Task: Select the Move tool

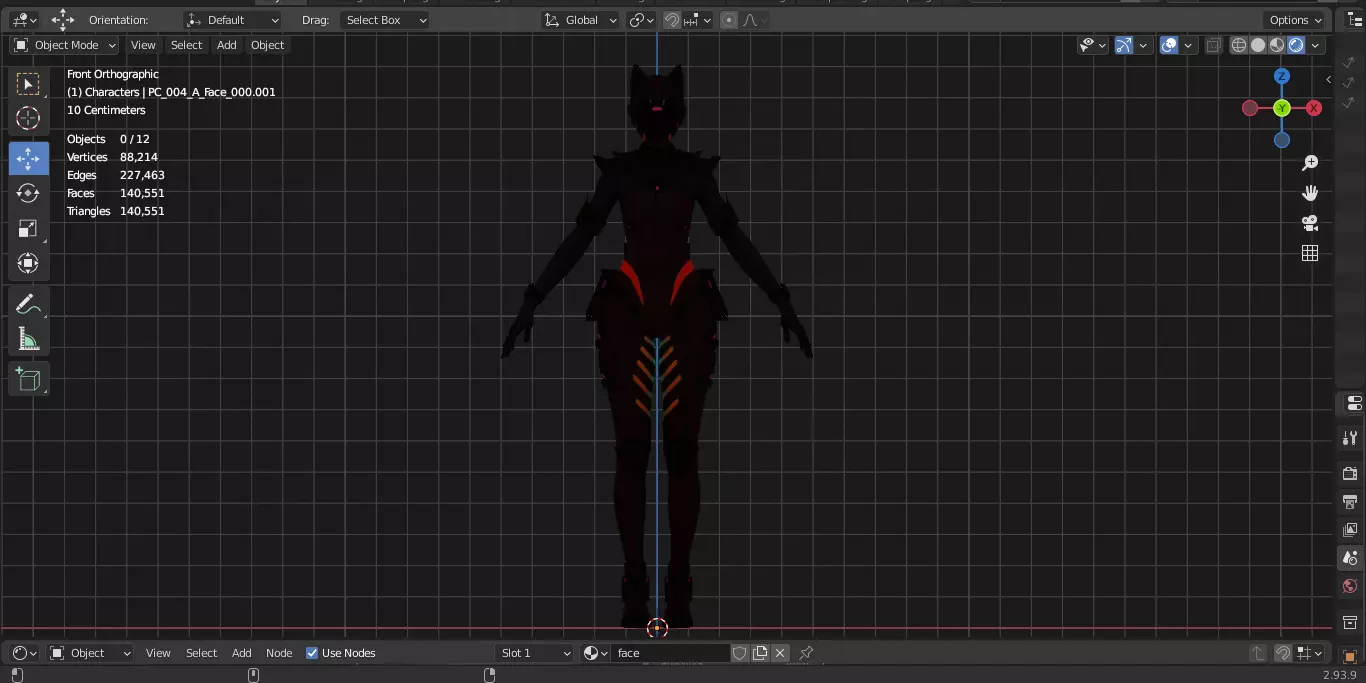Action: [28, 159]
